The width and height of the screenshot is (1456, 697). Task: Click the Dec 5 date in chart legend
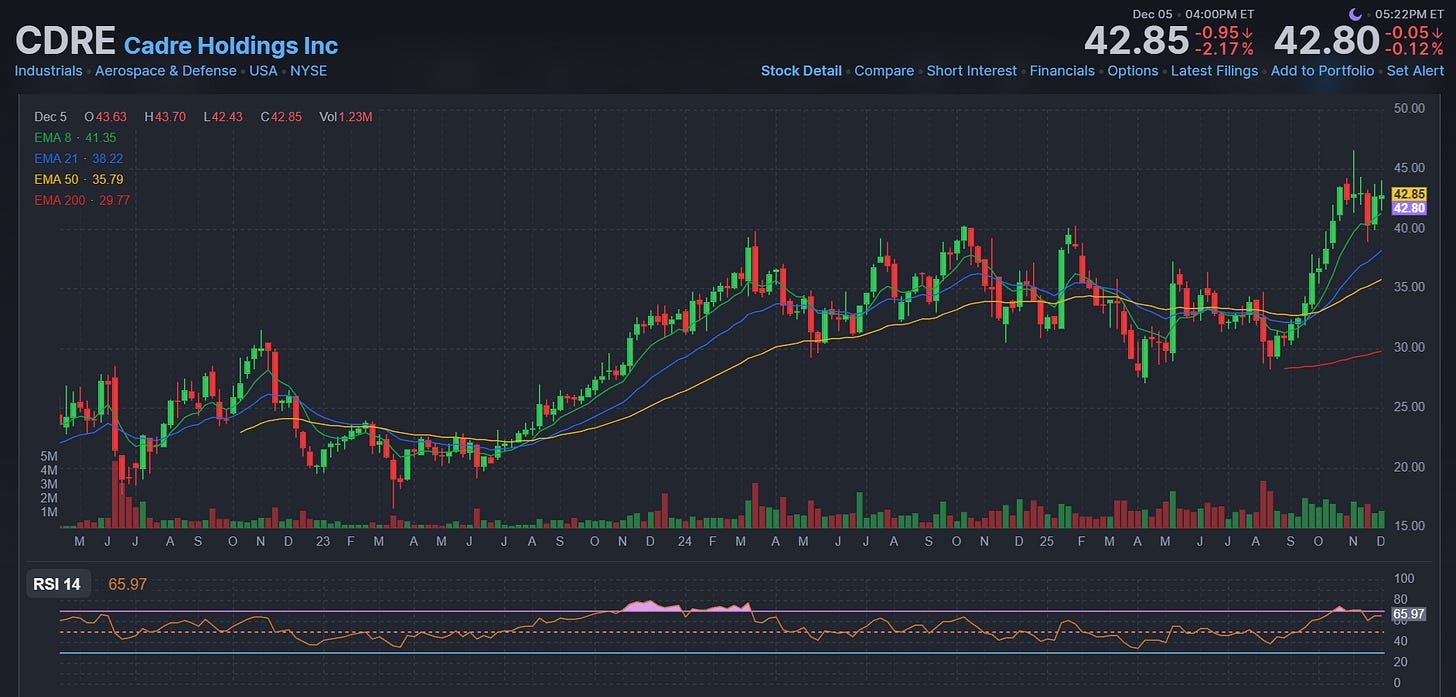point(50,117)
